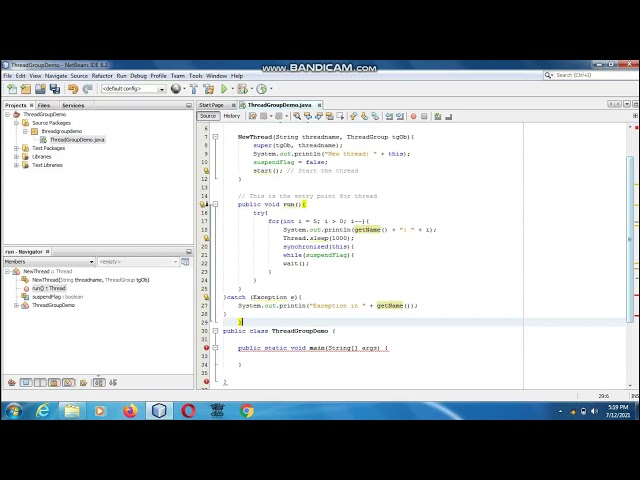Click the Previous Bookmark icon
Viewport: 640px width, 480px height.
353,116
